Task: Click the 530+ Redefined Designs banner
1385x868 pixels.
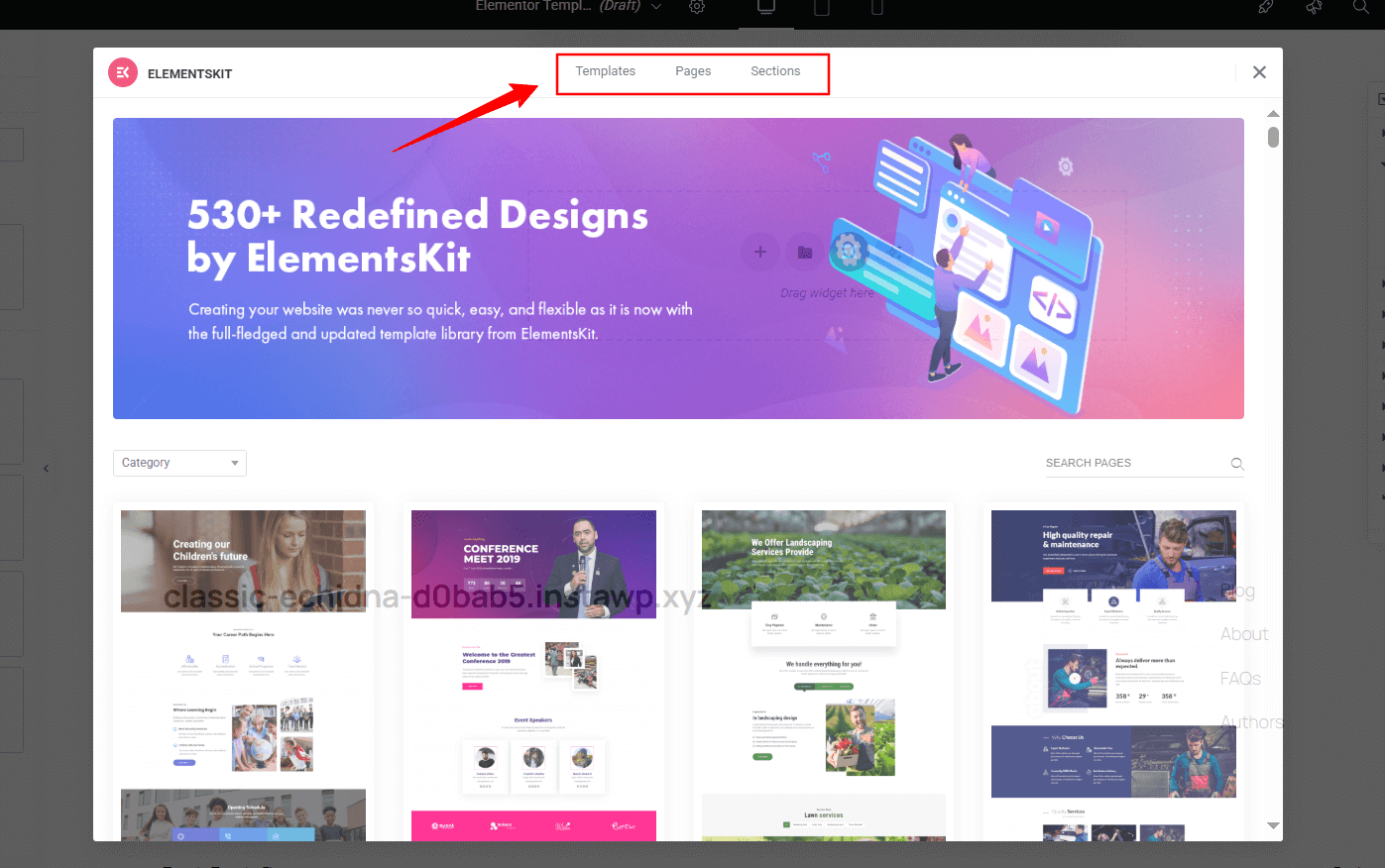Action: tap(678, 269)
